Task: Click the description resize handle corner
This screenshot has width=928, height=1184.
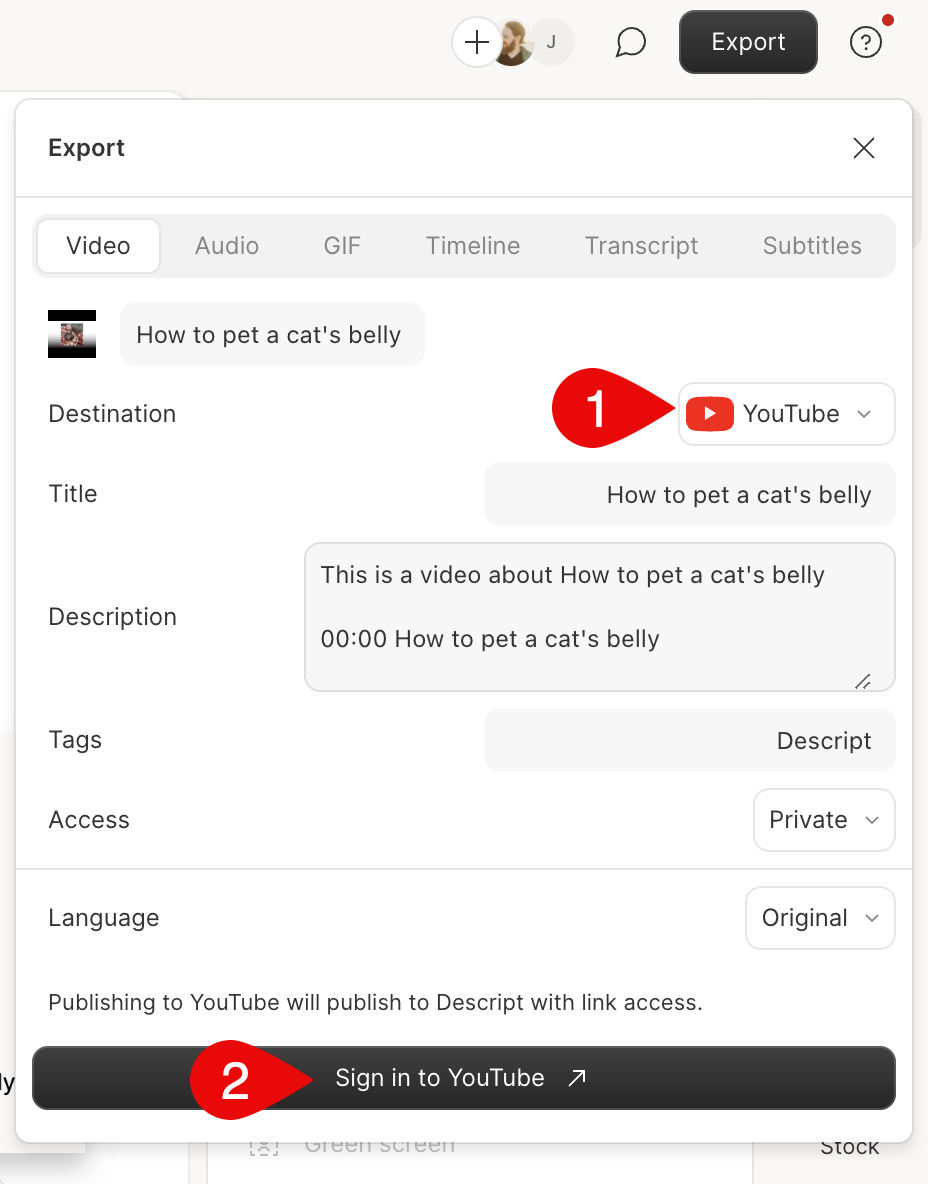Action: point(863,681)
